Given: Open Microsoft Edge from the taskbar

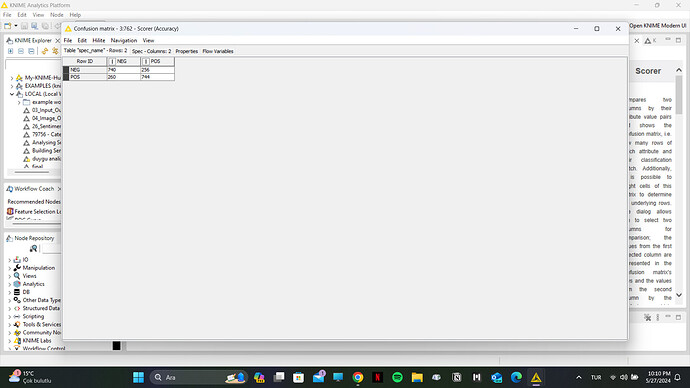Looking at the screenshot, I should pos(516,377).
